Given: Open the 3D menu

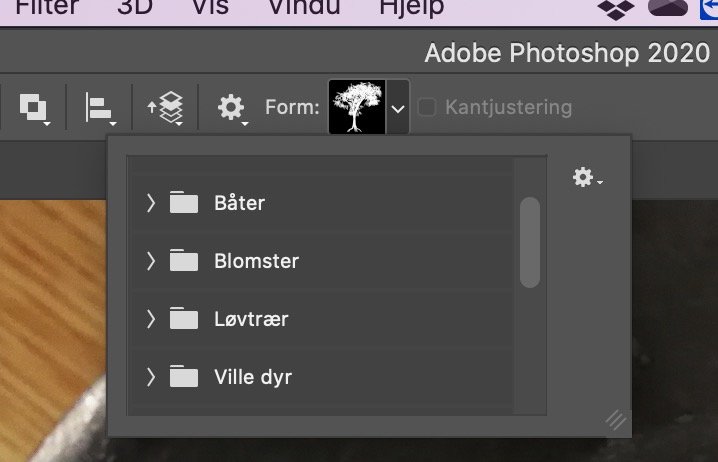Looking at the screenshot, I should pos(135,7).
